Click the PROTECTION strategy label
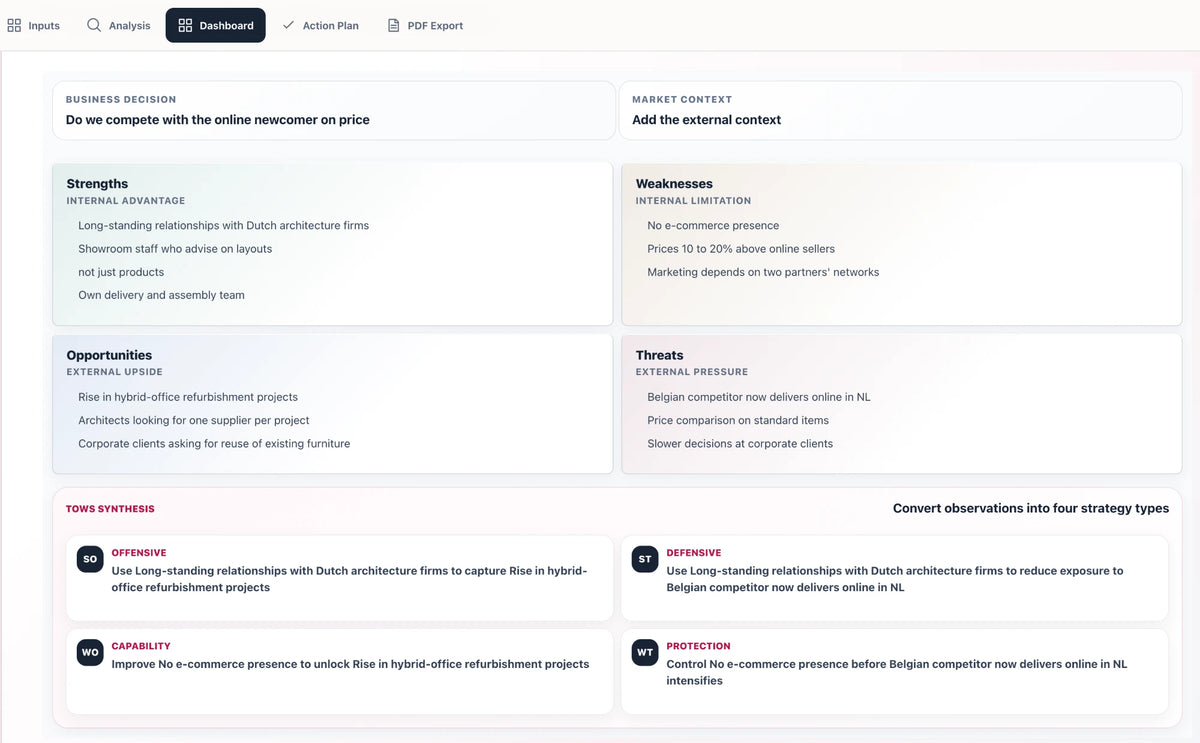 click(x=699, y=646)
